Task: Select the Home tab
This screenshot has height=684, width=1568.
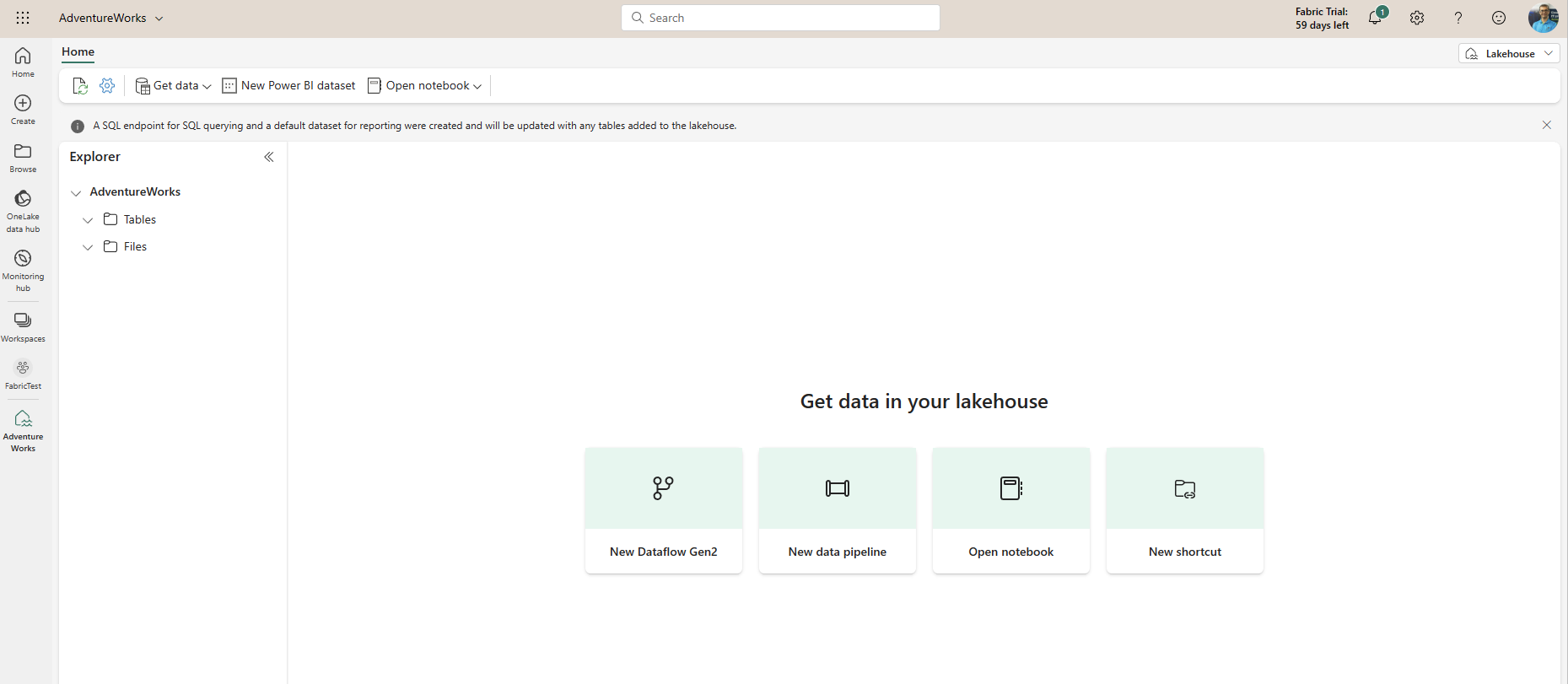Action: click(x=78, y=51)
